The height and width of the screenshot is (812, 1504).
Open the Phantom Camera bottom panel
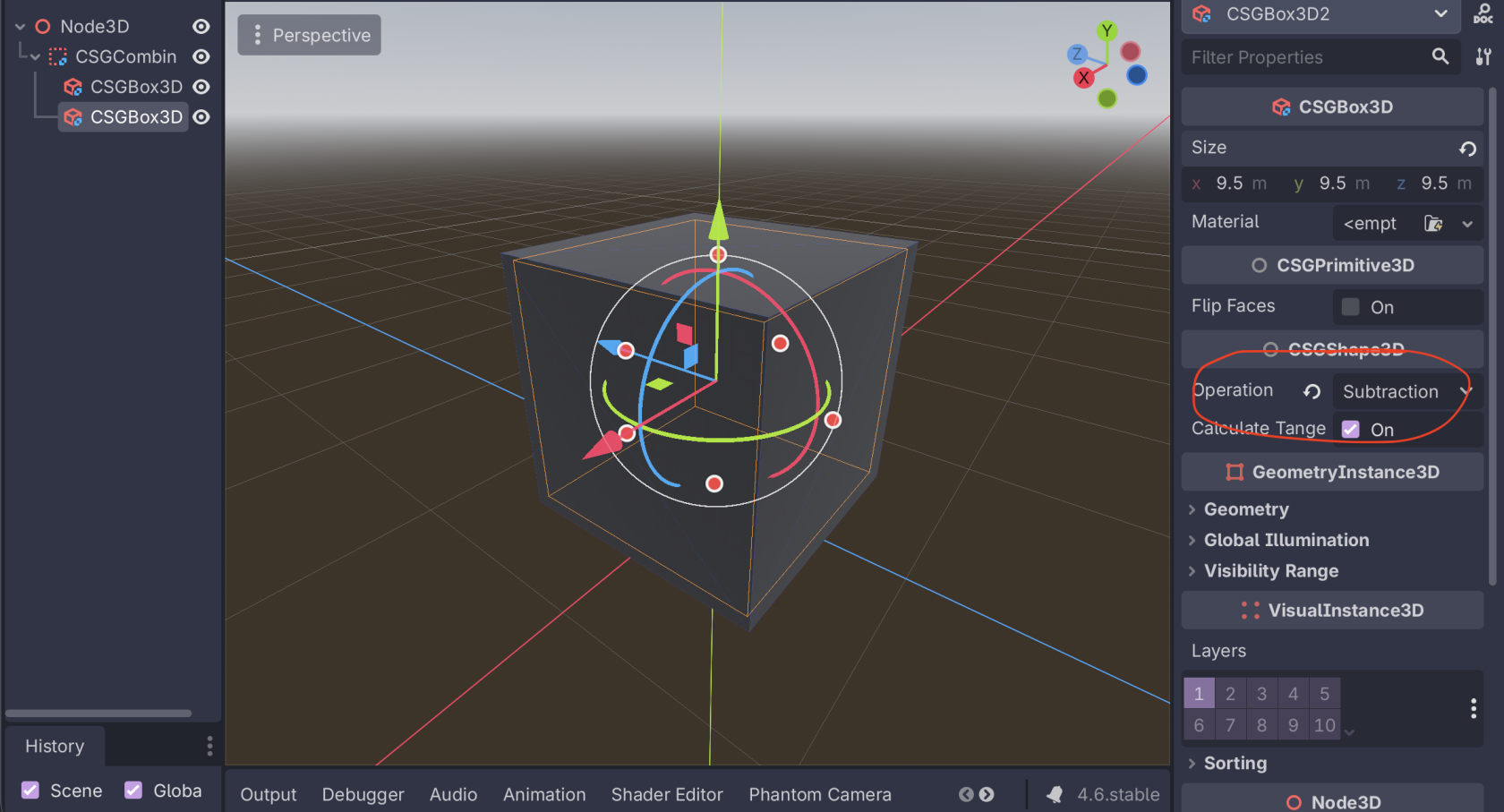point(820,794)
